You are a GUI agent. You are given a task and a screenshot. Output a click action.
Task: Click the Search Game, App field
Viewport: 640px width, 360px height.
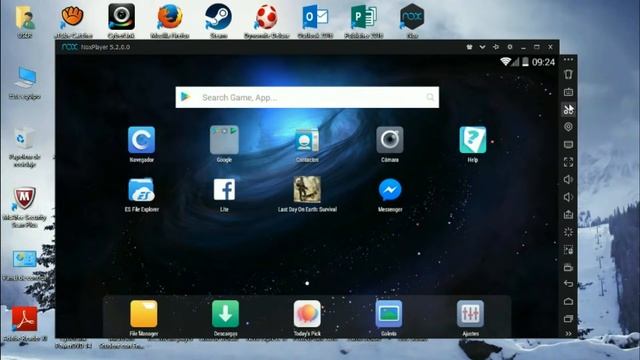click(307, 97)
